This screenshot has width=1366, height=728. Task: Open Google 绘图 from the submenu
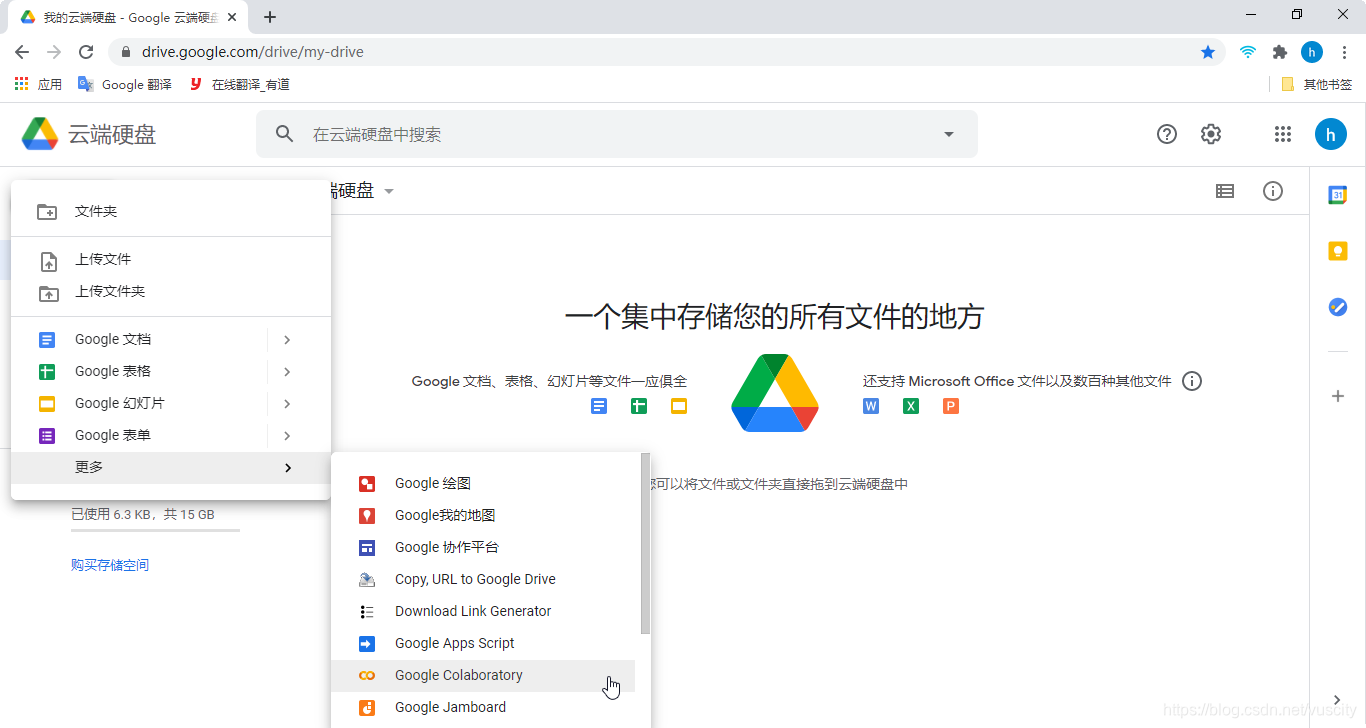(x=483, y=483)
